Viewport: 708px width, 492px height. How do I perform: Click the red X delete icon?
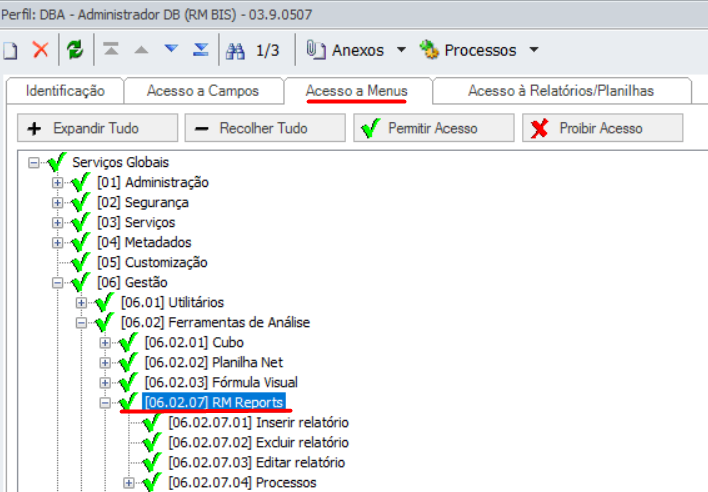(x=41, y=50)
